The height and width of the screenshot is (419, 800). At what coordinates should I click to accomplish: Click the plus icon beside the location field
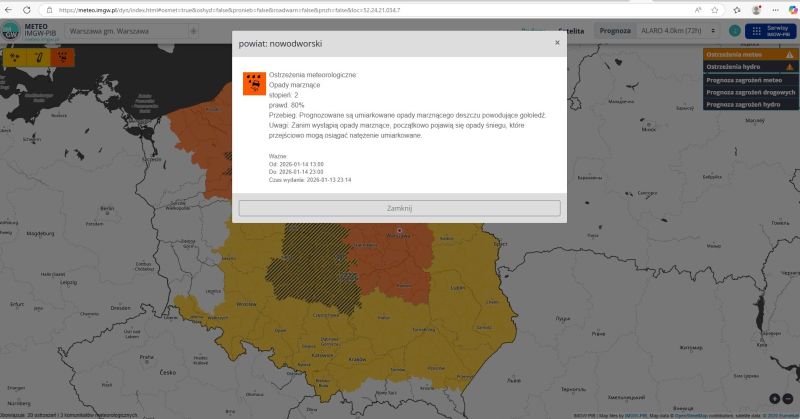pos(194,31)
